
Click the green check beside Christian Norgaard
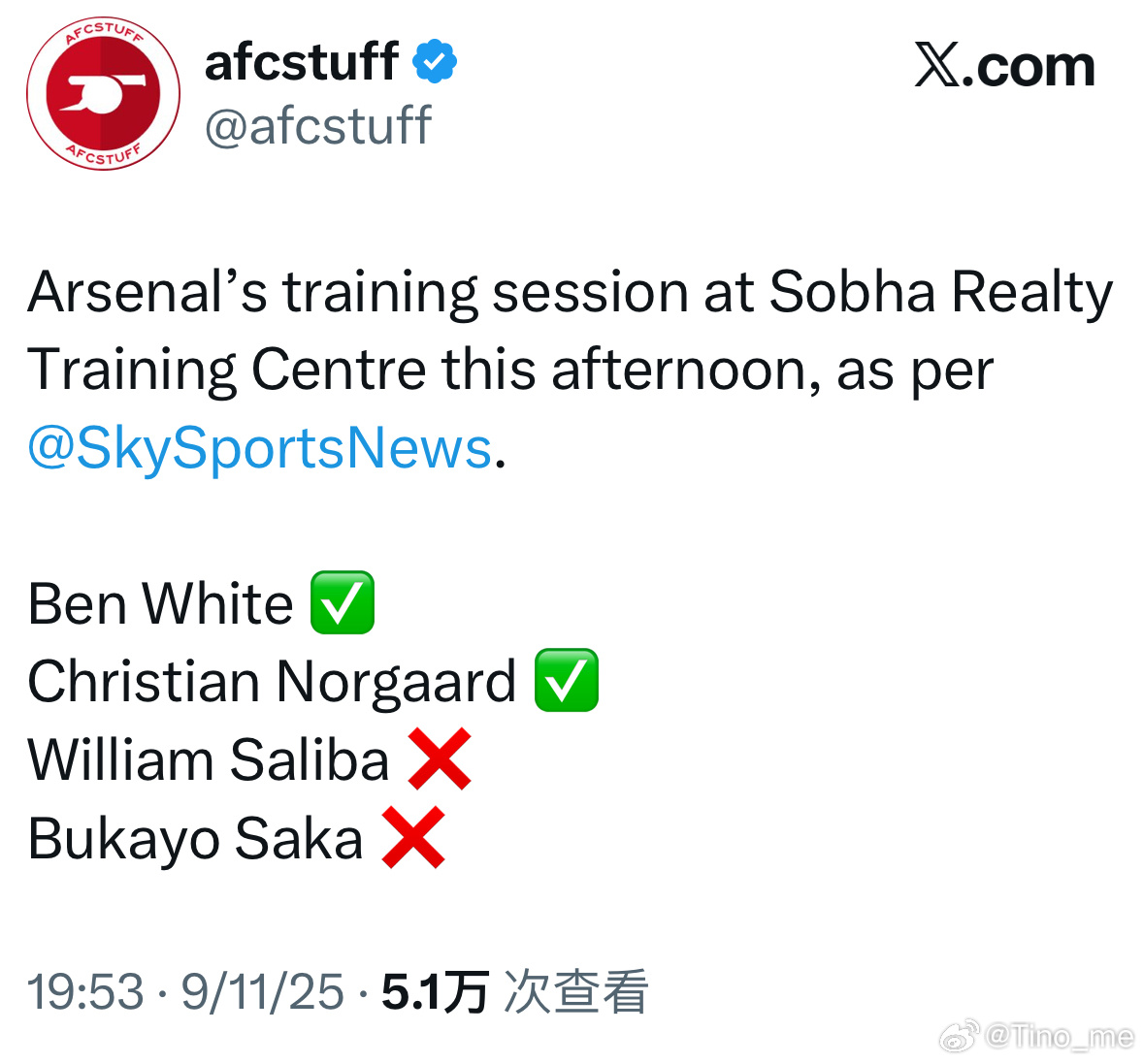point(566,681)
